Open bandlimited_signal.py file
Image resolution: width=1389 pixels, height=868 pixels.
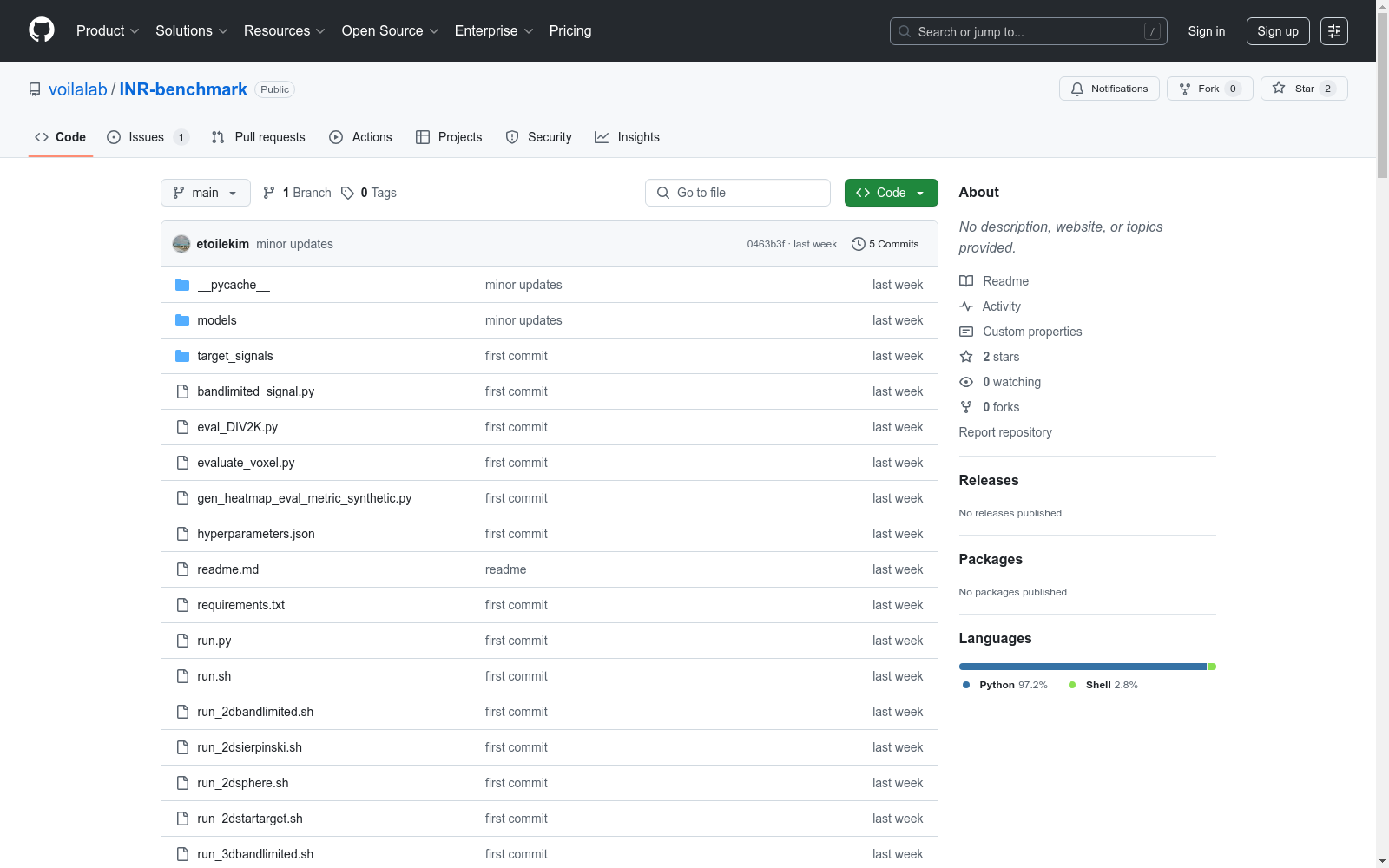[256, 391]
